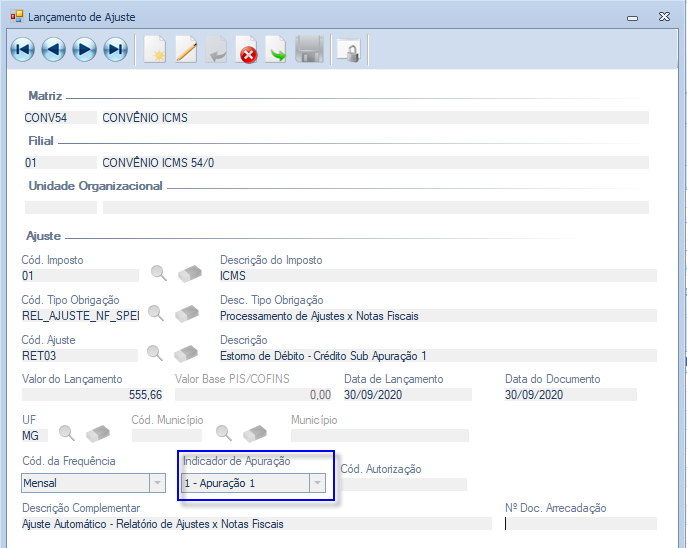Open Indicador de Apuração dropdown arrow
Viewport: 687px width, 548px height.
click(317, 483)
